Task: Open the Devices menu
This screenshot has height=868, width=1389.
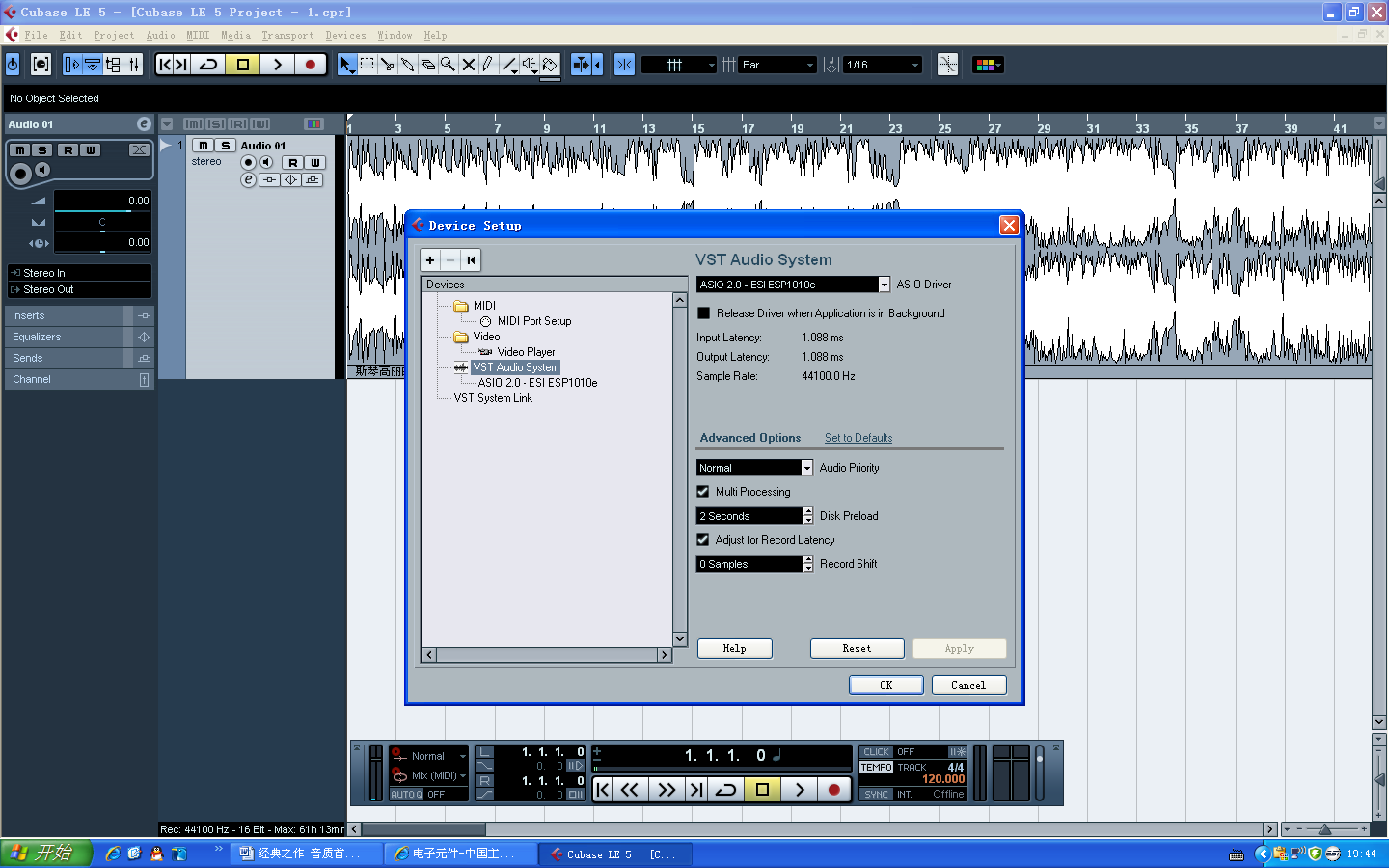Action: point(345,36)
